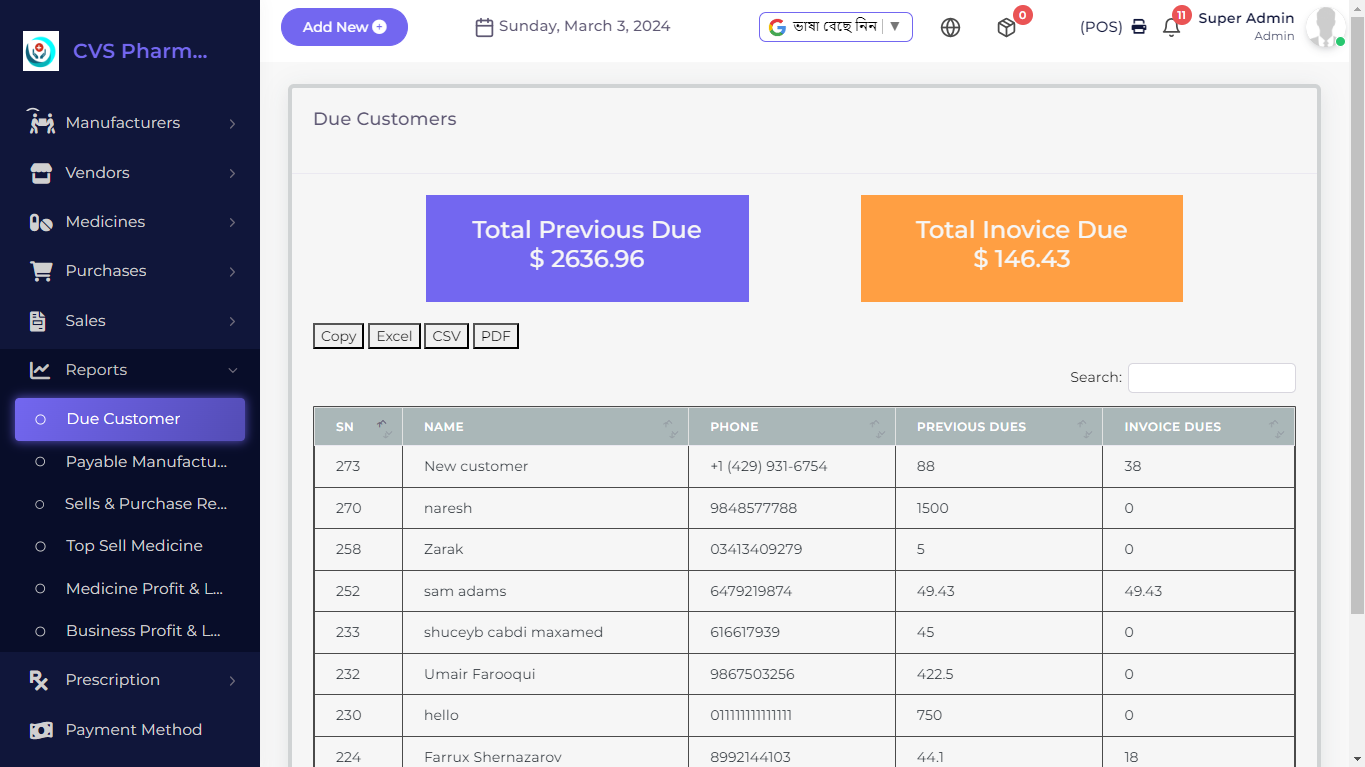Open the Prescription Rx icon in sidebar
This screenshot has height=767, width=1365.
pos(40,679)
